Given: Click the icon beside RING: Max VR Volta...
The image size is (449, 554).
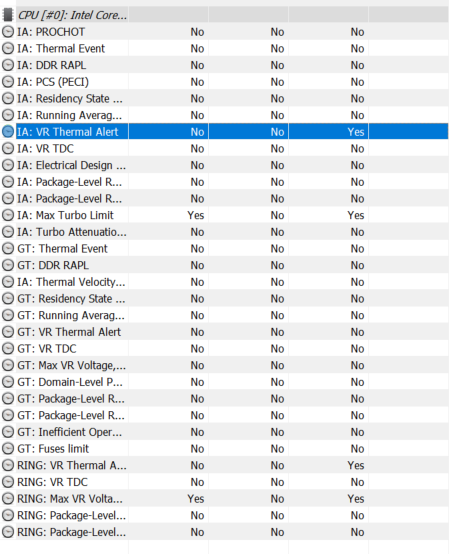Looking at the screenshot, I should point(8,499).
